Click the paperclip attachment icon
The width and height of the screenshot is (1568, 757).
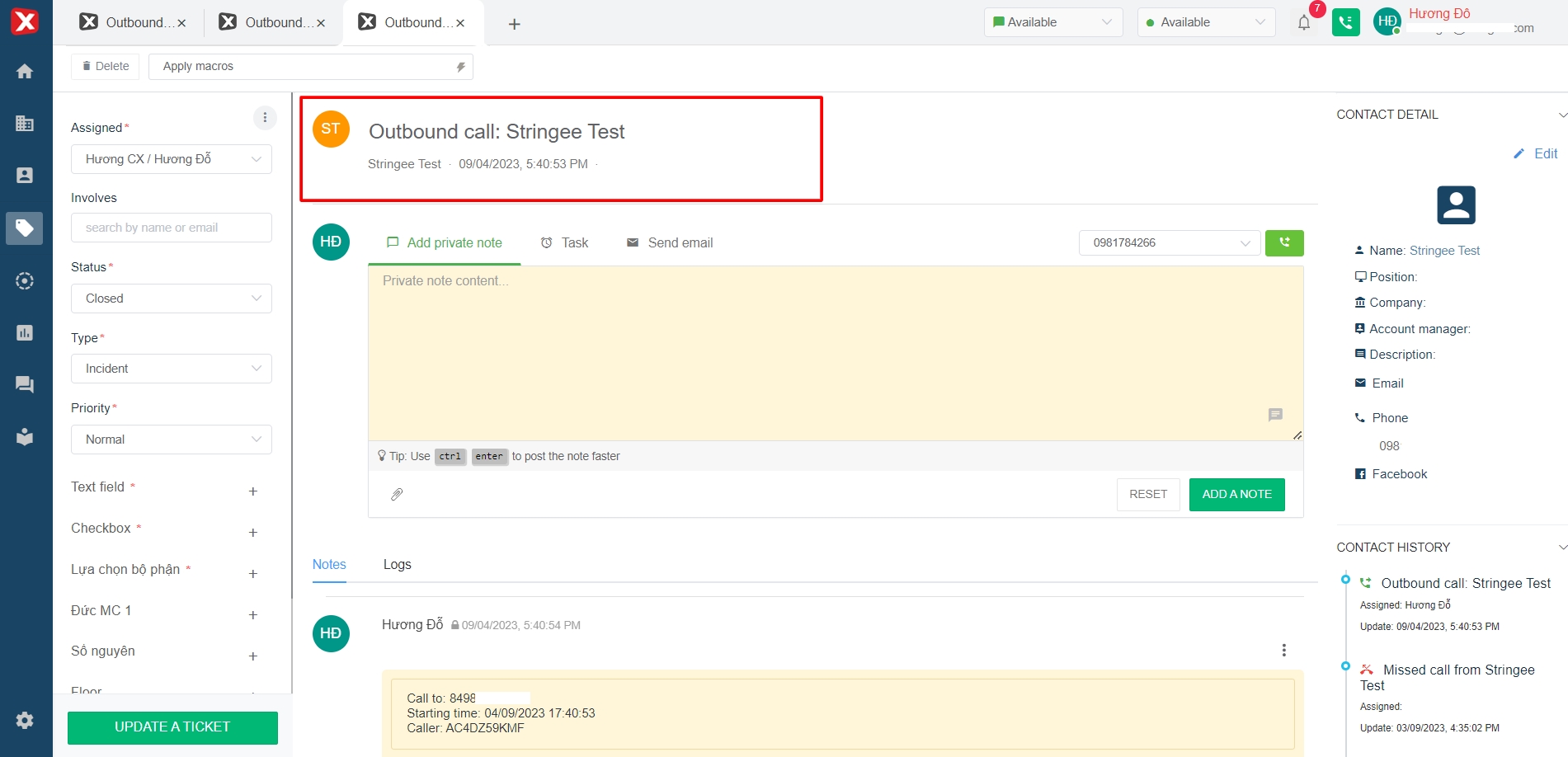397,495
